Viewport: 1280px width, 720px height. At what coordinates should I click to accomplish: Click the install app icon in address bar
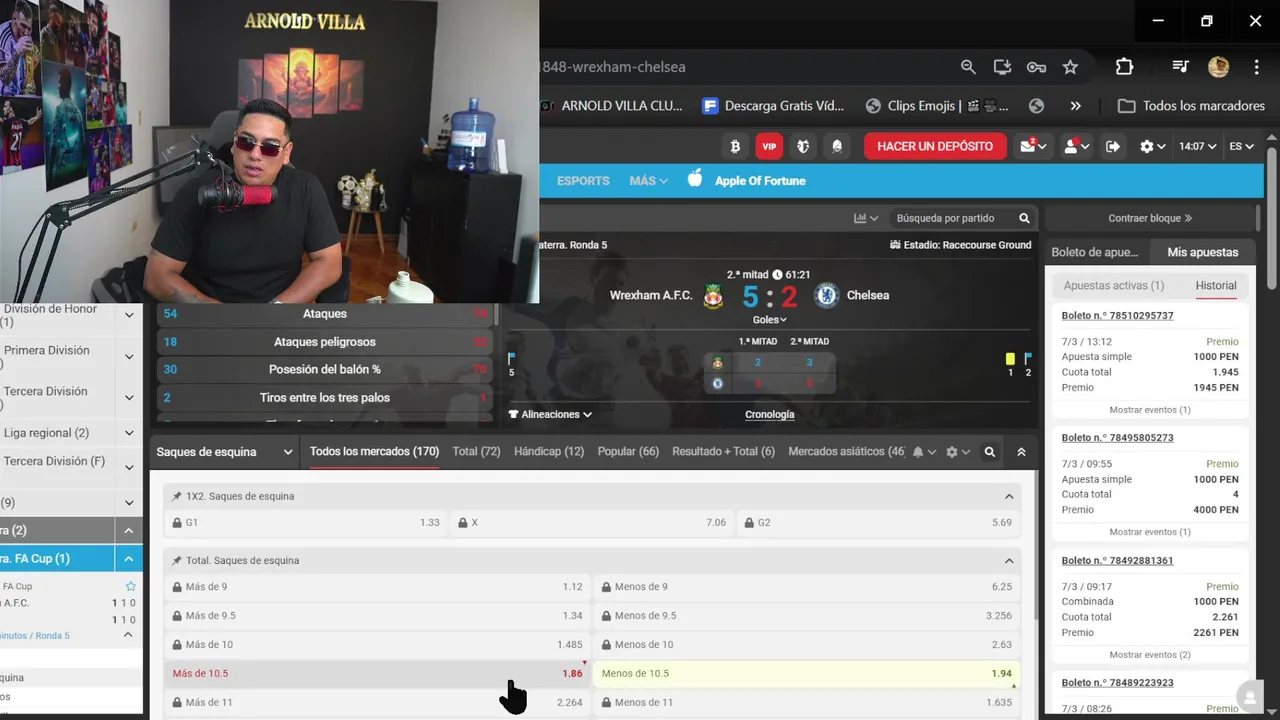point(1002,67)
